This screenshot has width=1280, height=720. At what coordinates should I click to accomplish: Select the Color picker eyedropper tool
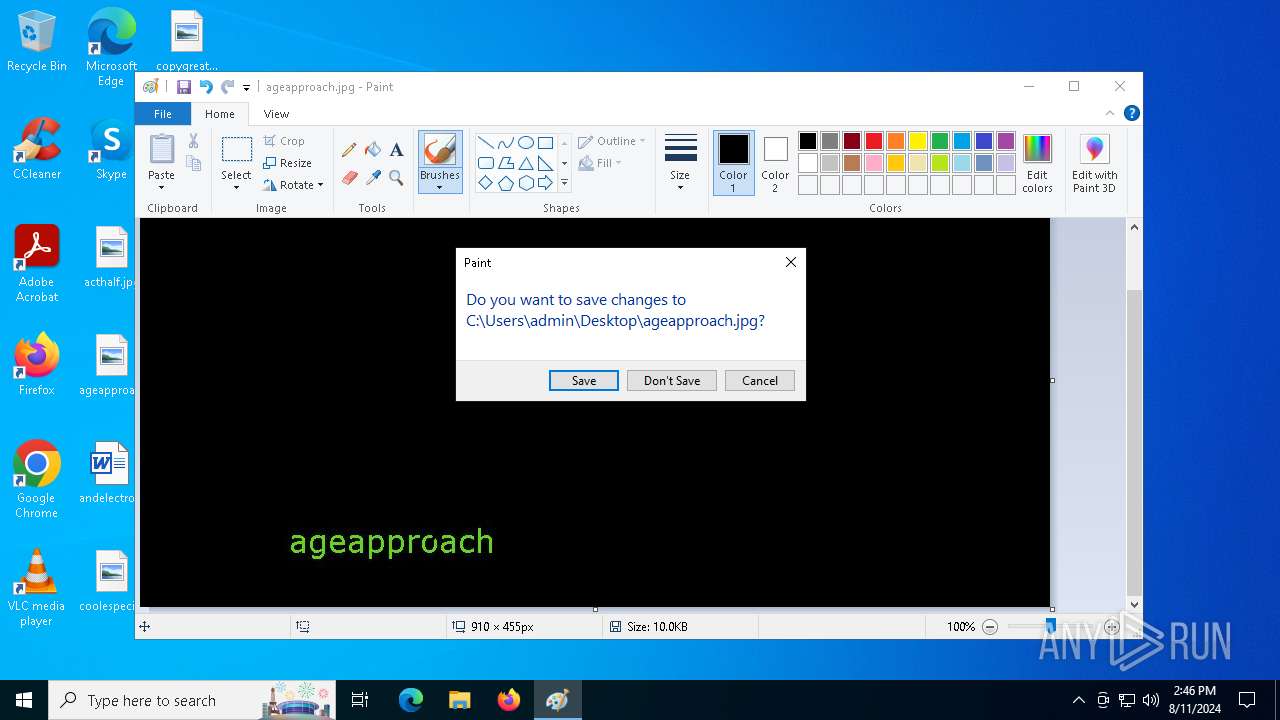373,178
